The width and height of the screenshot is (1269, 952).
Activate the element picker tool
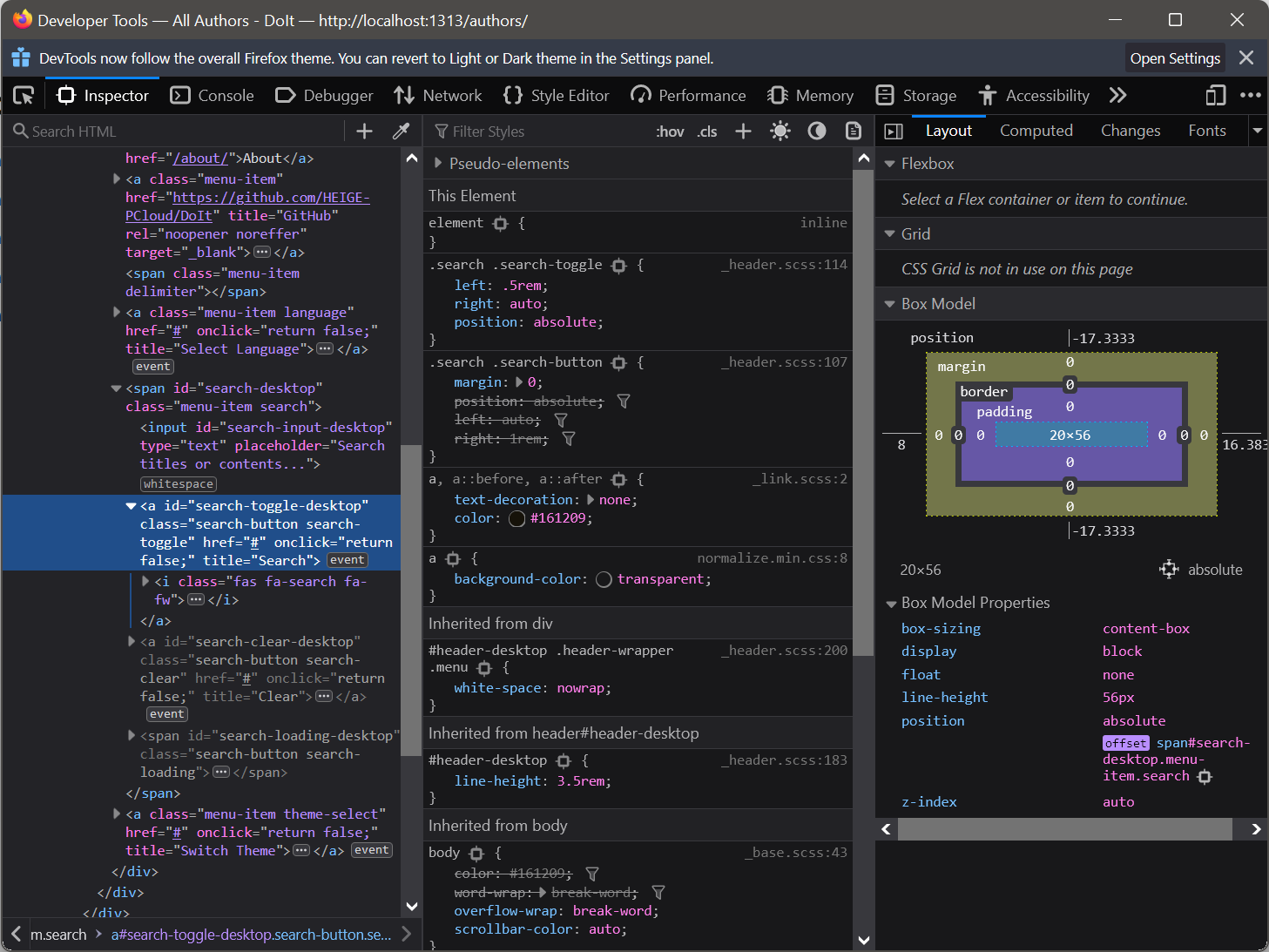coord(24,96)
